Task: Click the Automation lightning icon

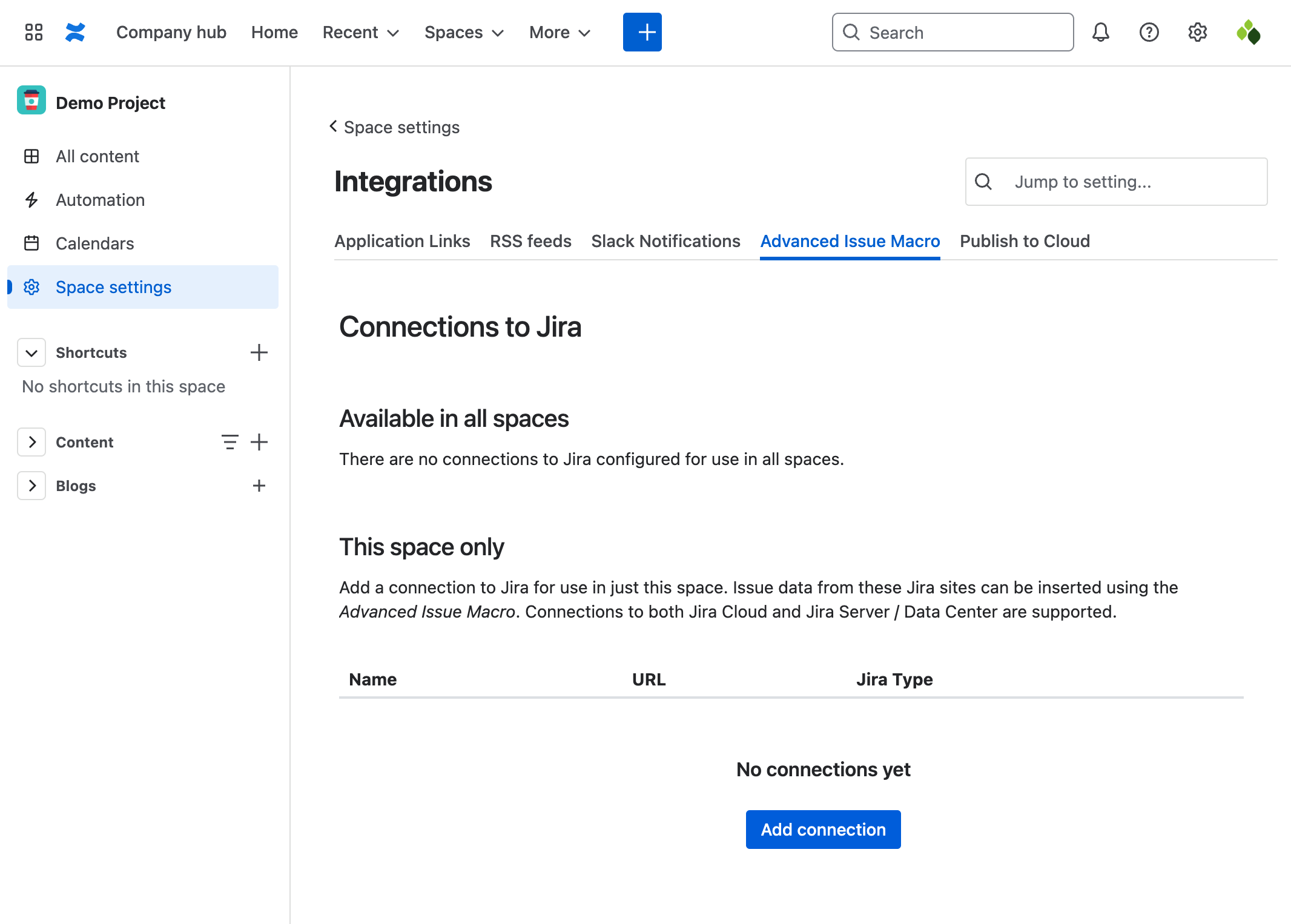Action: (x=31, y=200)
